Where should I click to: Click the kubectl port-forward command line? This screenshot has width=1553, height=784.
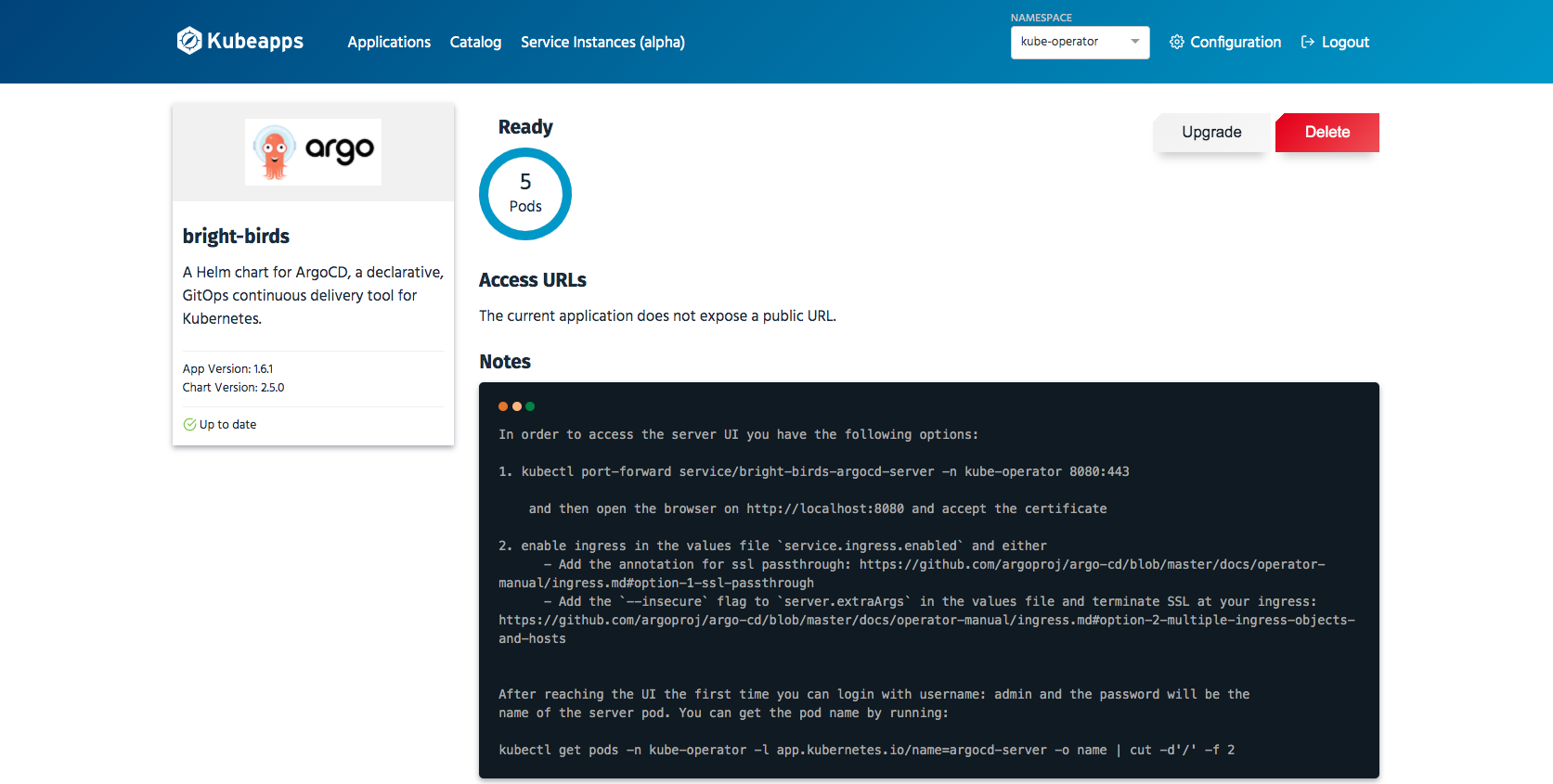pyautogui.click(x=814, y=471)
